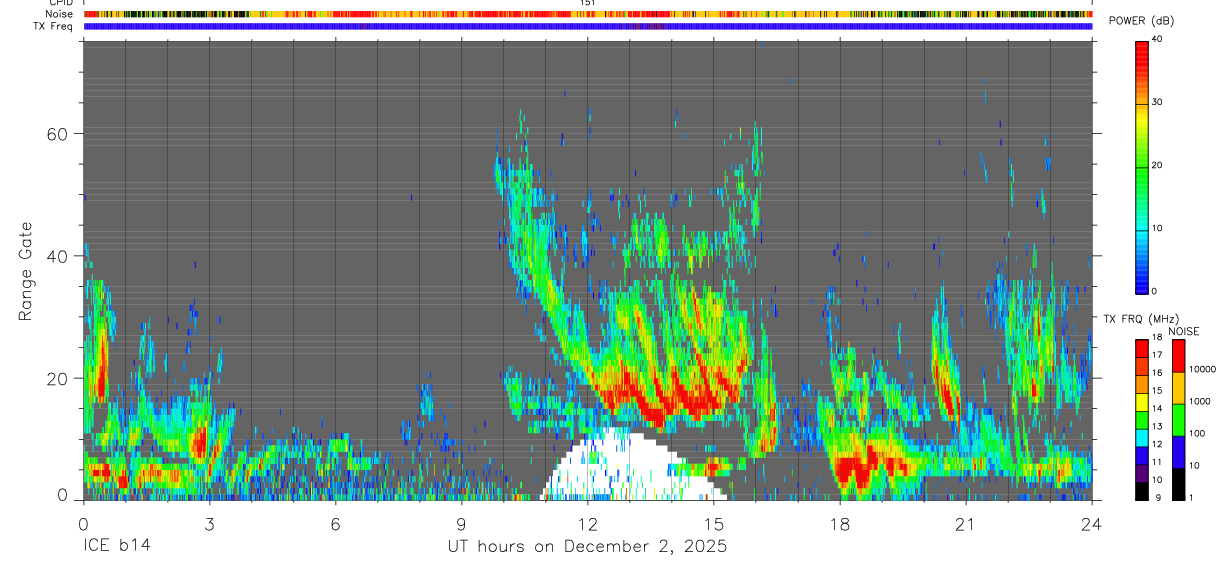Click the NOISE legend title above color bar
Image resolution: width=1228 pixels, height=567 pixels.
click(x=1184, y=331)
